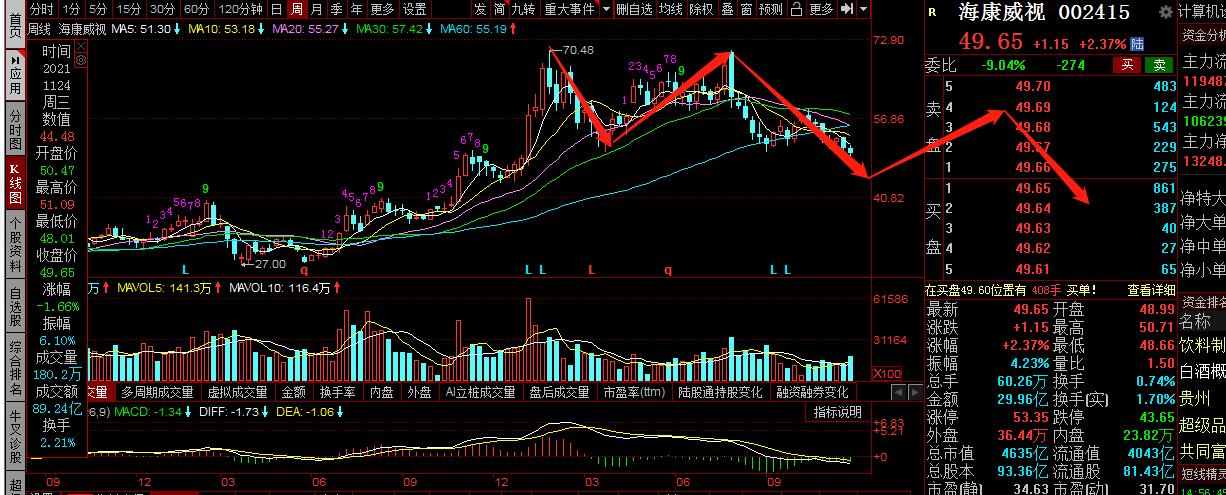Click the buy-1 price 49.65 in order book

(1033, 188)
